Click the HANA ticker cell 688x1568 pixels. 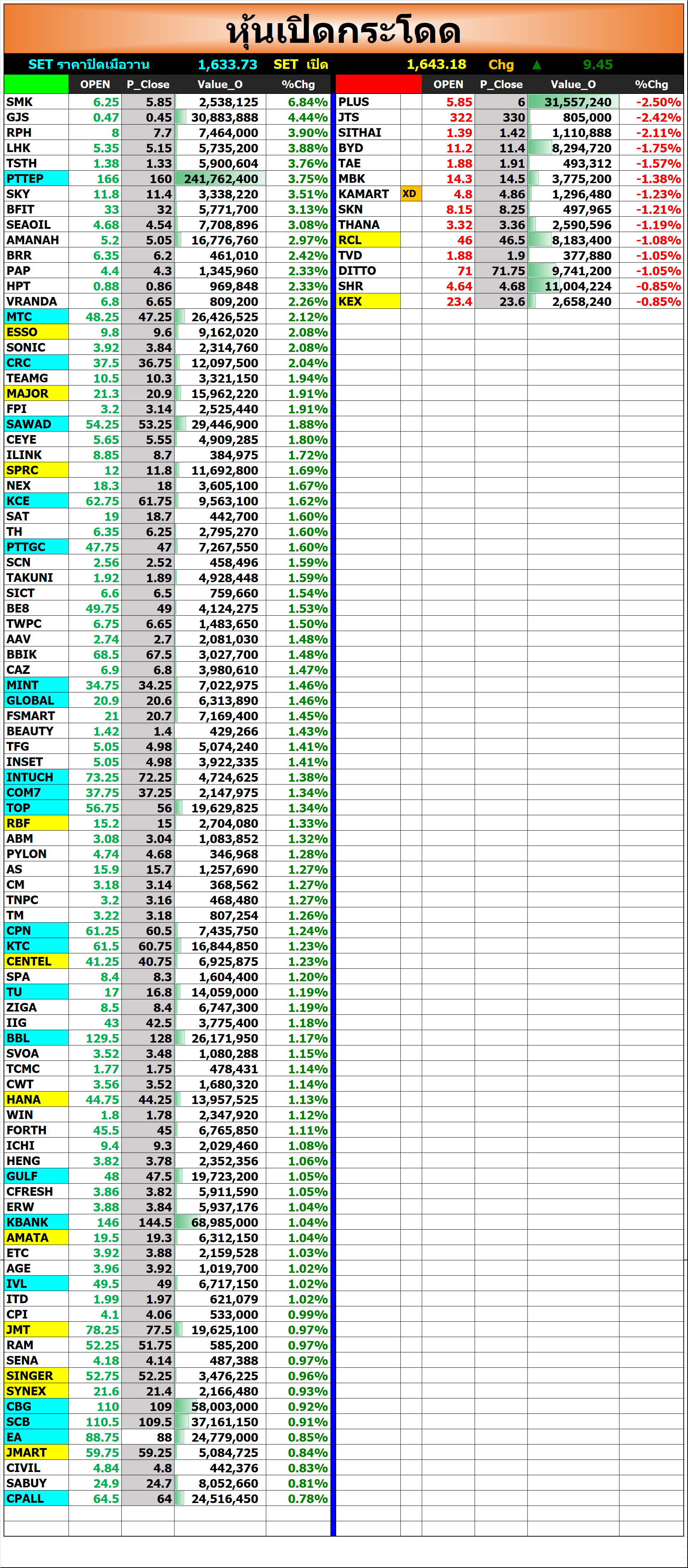click(36, 1099)
